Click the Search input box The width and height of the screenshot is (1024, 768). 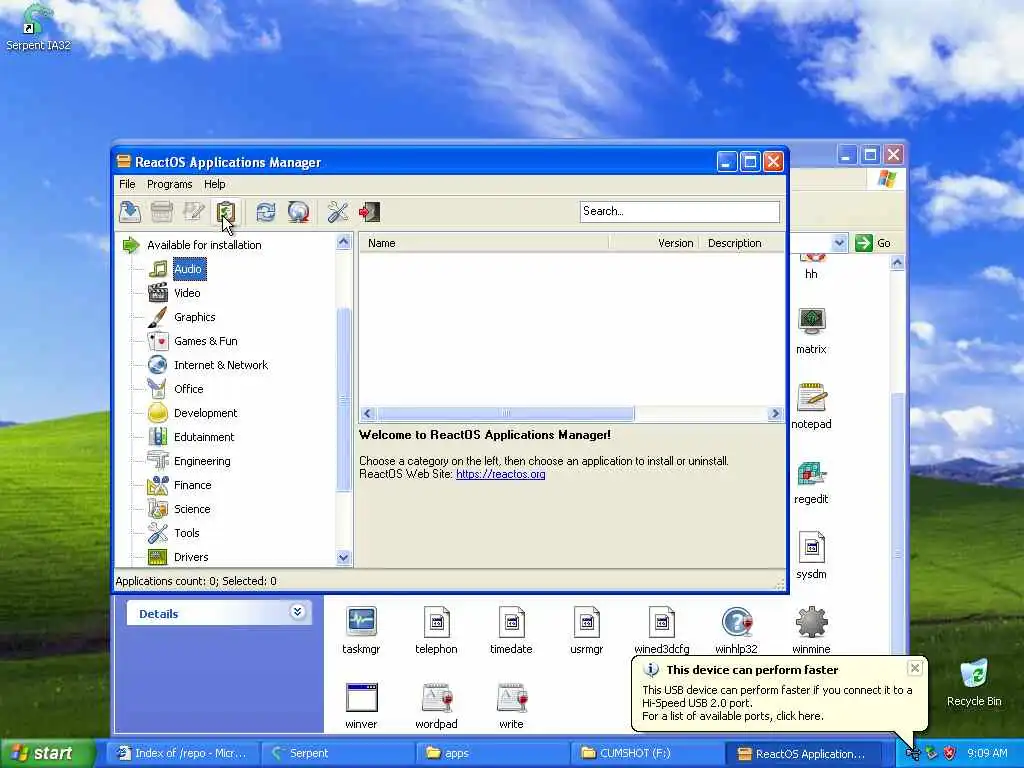click(679, 211)
